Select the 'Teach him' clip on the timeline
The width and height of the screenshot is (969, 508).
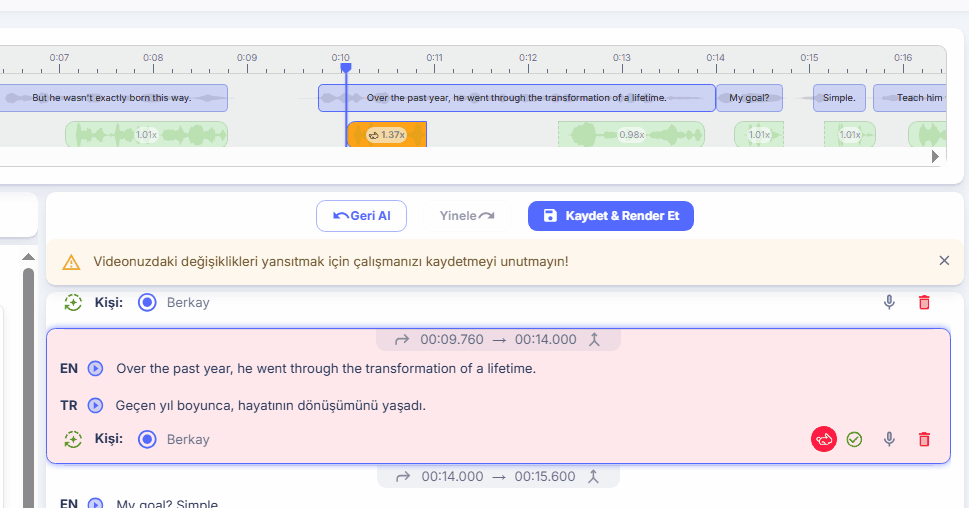click(x=910, y=98)
